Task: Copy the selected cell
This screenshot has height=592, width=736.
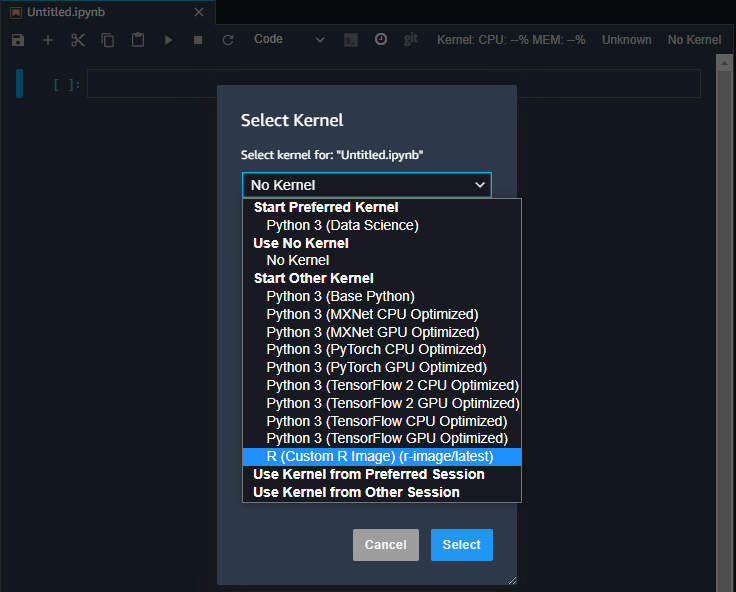Action: [108, 40]
